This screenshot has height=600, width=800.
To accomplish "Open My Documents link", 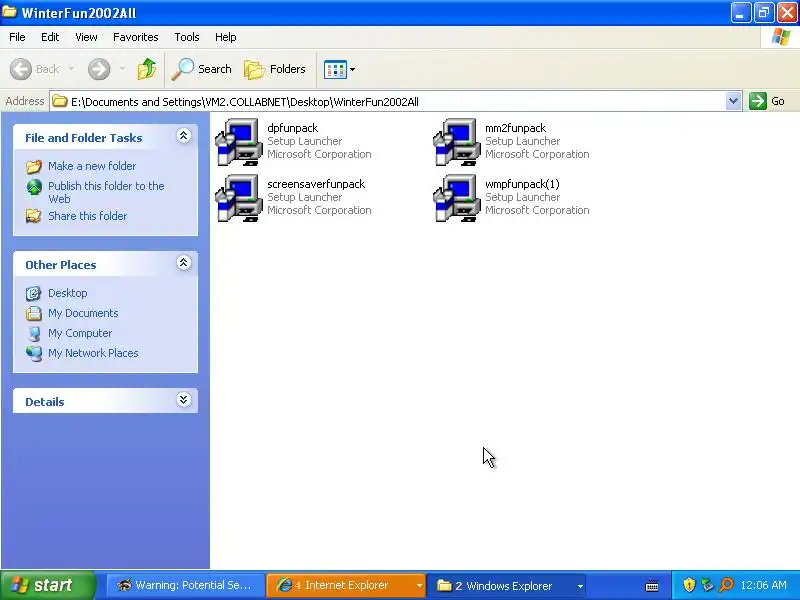I will coord(83,313).
